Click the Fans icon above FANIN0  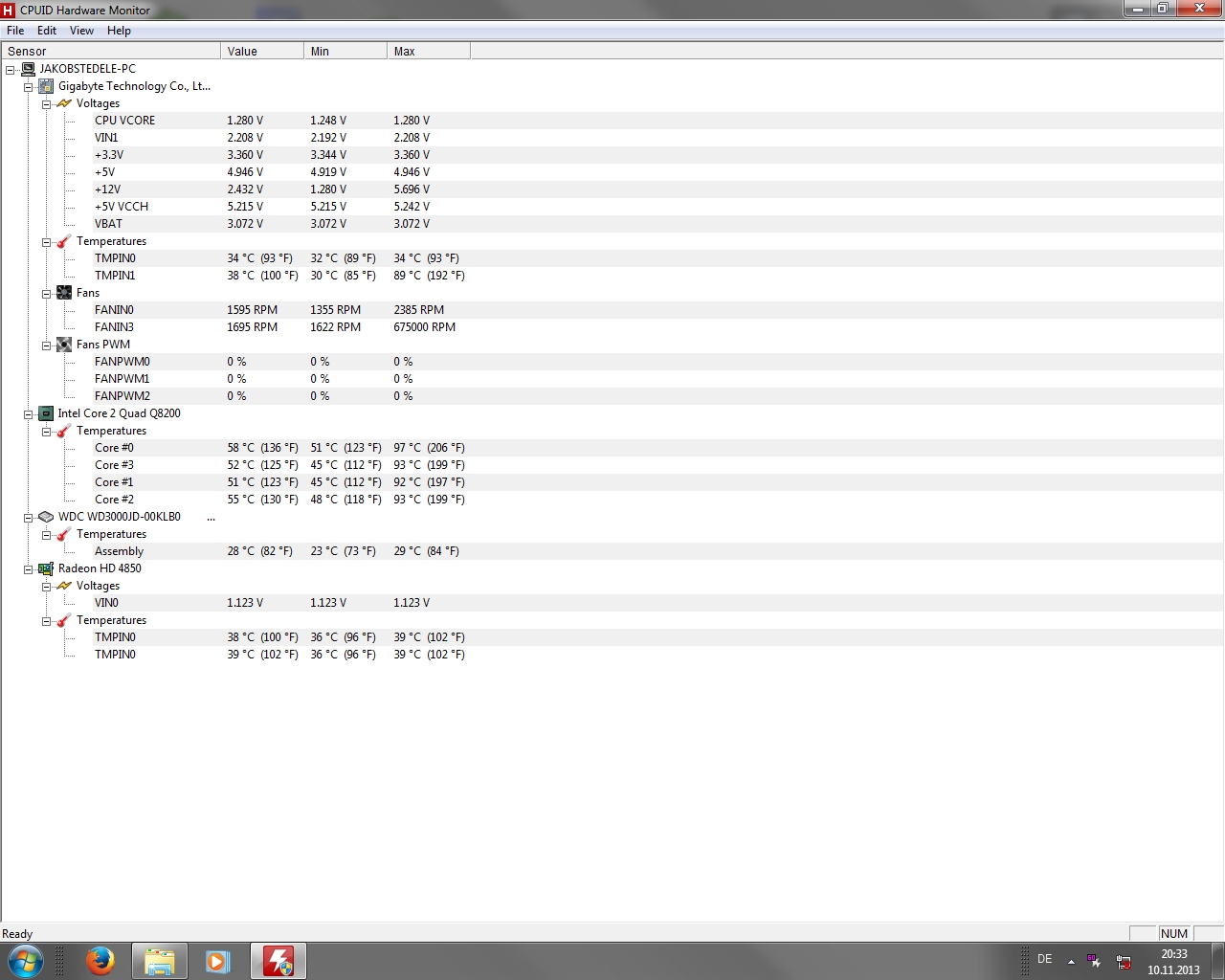64,293
